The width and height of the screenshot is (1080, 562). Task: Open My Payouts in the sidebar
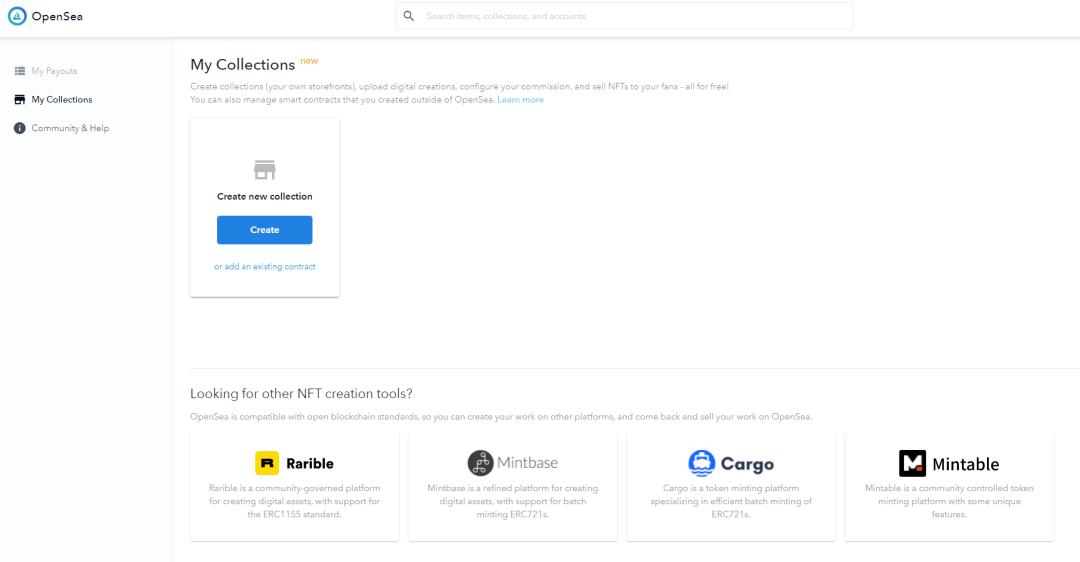click(54, 71)
